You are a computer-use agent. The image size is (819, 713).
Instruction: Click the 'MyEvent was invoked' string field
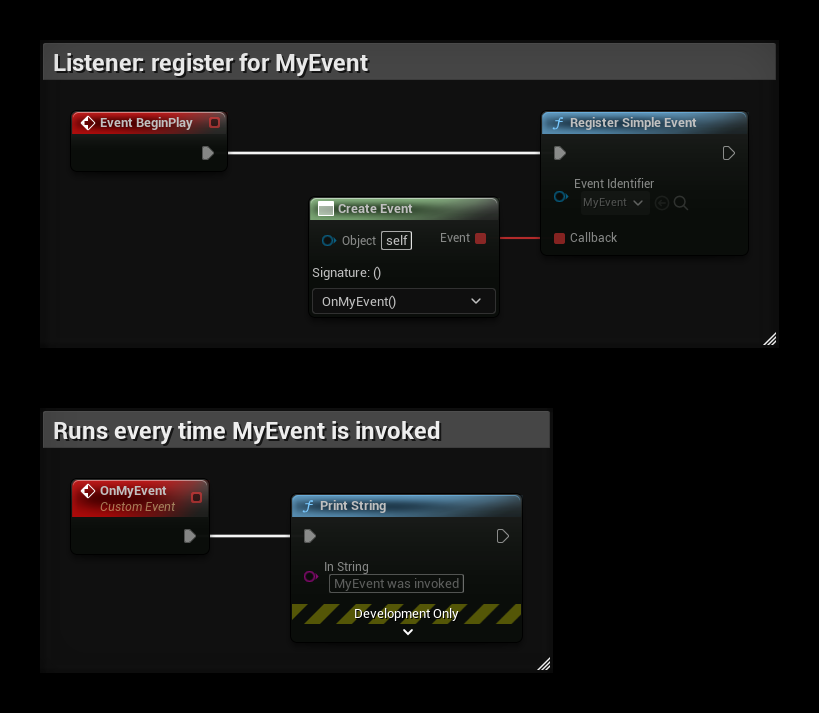tap(396, 583)
